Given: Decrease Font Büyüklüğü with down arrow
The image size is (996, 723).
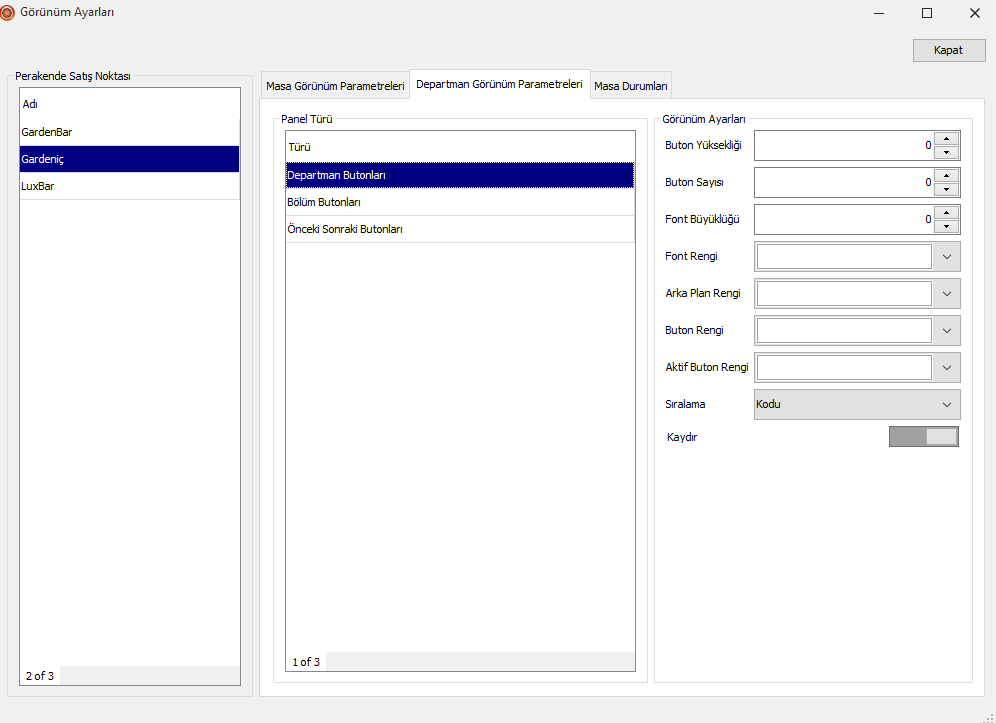Looking at the screenshot, I should [x=946, y=226].
